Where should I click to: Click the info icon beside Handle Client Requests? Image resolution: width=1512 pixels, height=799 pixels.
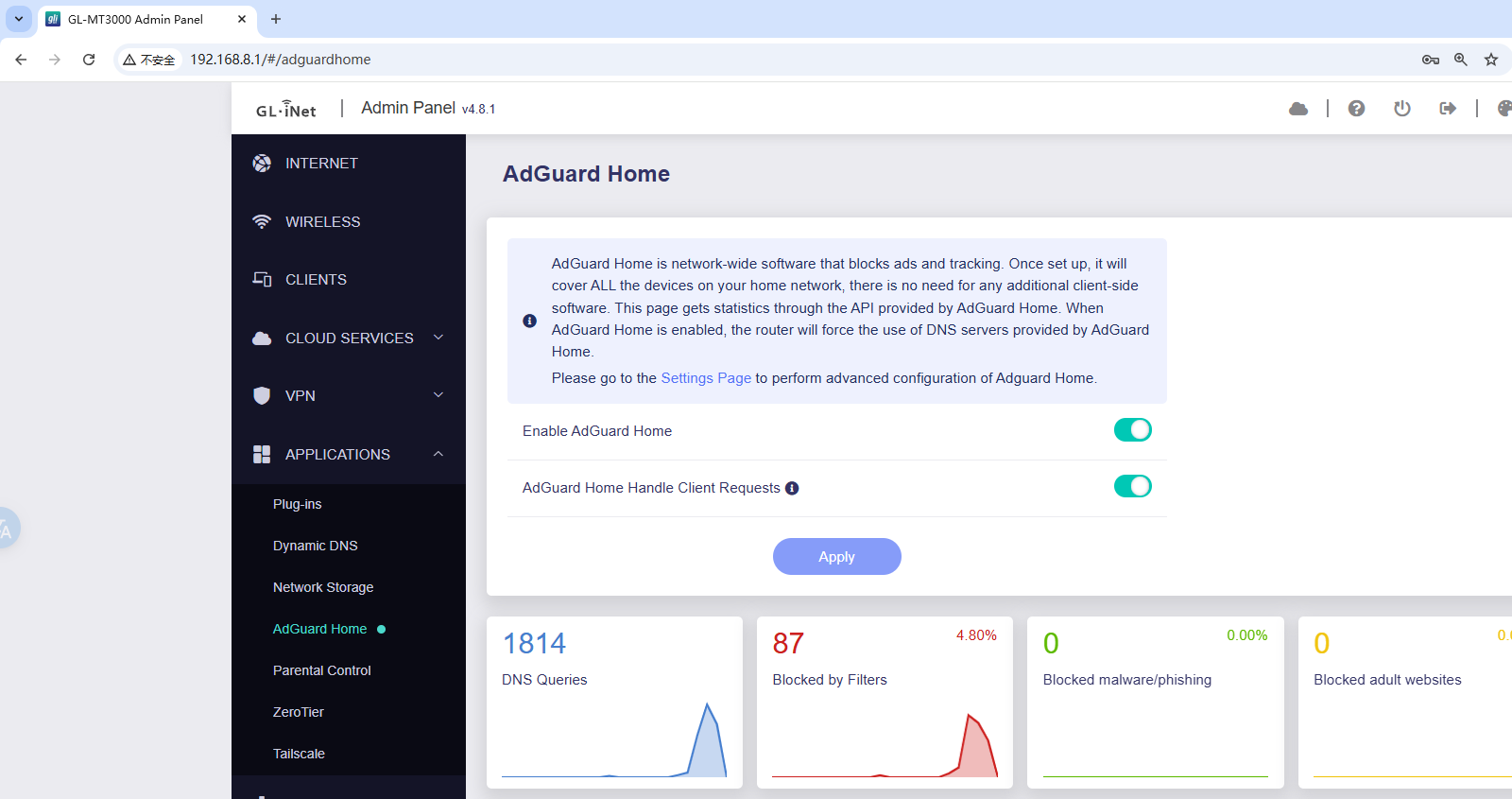pyautogui.click(x=792, y=488)
